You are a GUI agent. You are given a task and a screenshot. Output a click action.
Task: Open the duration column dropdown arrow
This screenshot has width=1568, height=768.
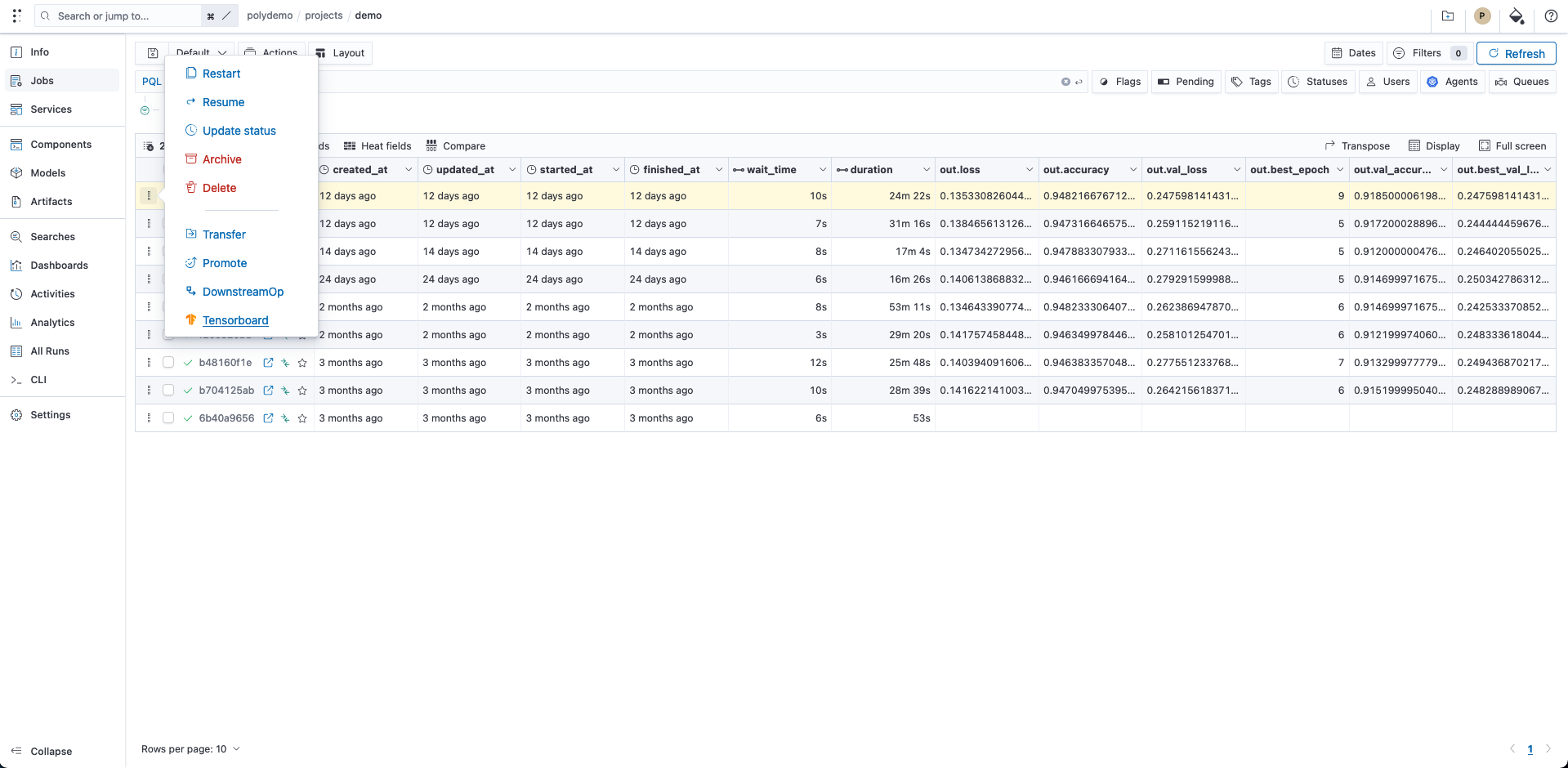click(x=926, y=170)
